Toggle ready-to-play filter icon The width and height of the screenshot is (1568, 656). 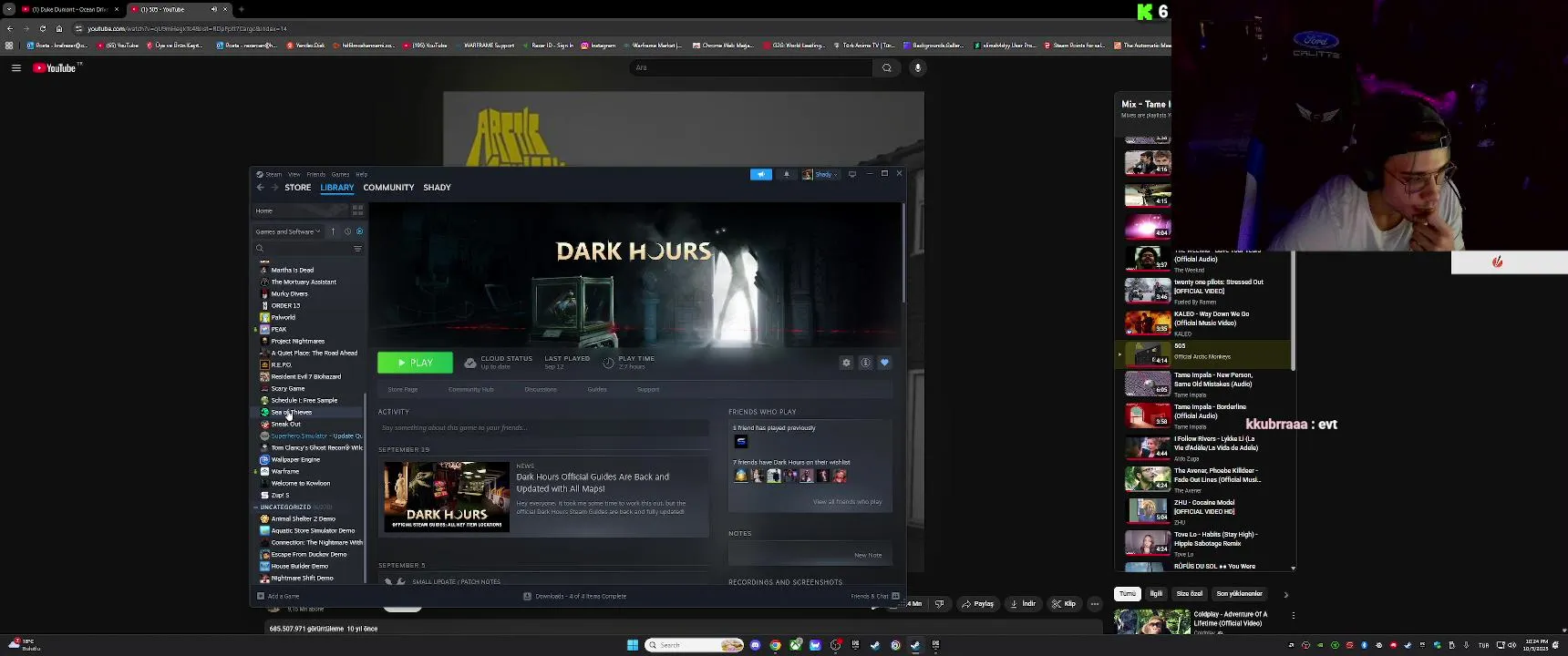pos(359,231)
